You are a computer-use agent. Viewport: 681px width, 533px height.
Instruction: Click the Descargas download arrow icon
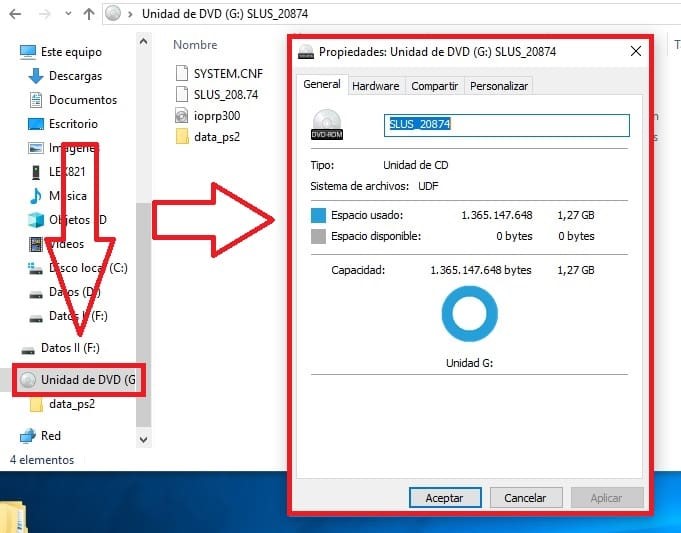36,76
